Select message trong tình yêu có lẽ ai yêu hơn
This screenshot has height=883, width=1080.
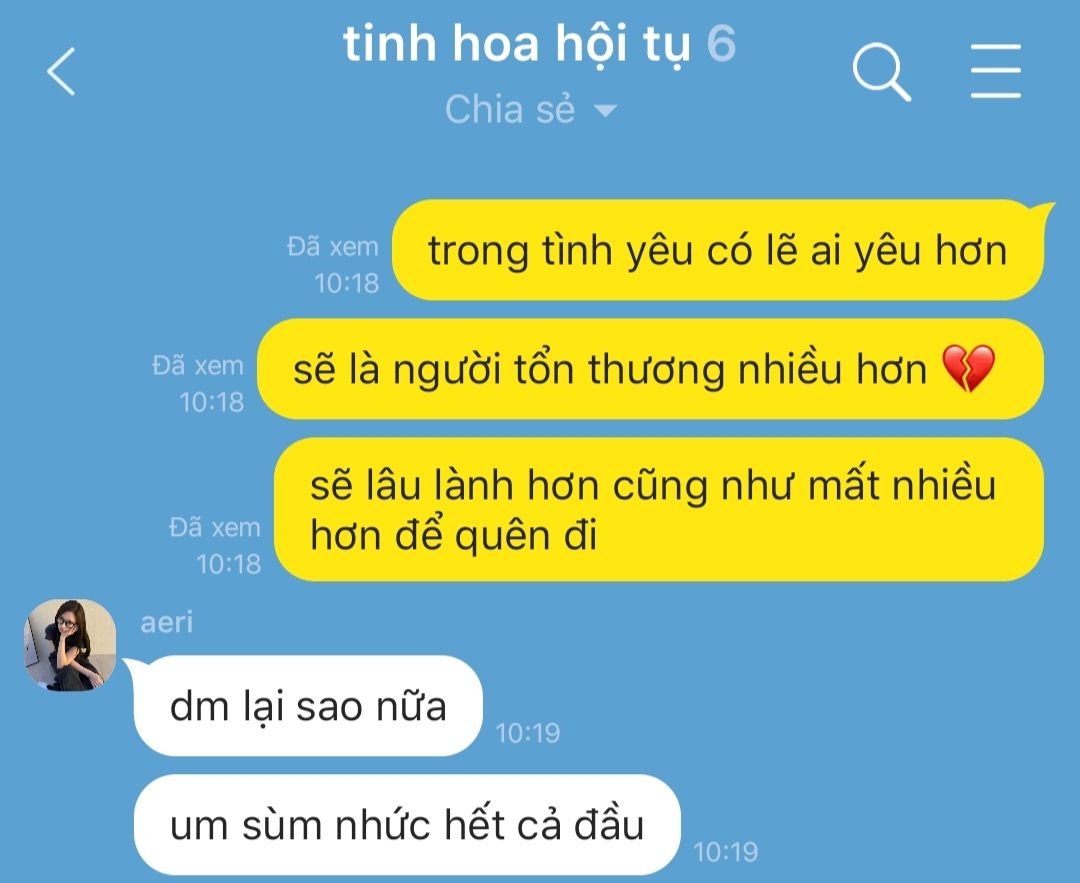(x=718, y=250)
